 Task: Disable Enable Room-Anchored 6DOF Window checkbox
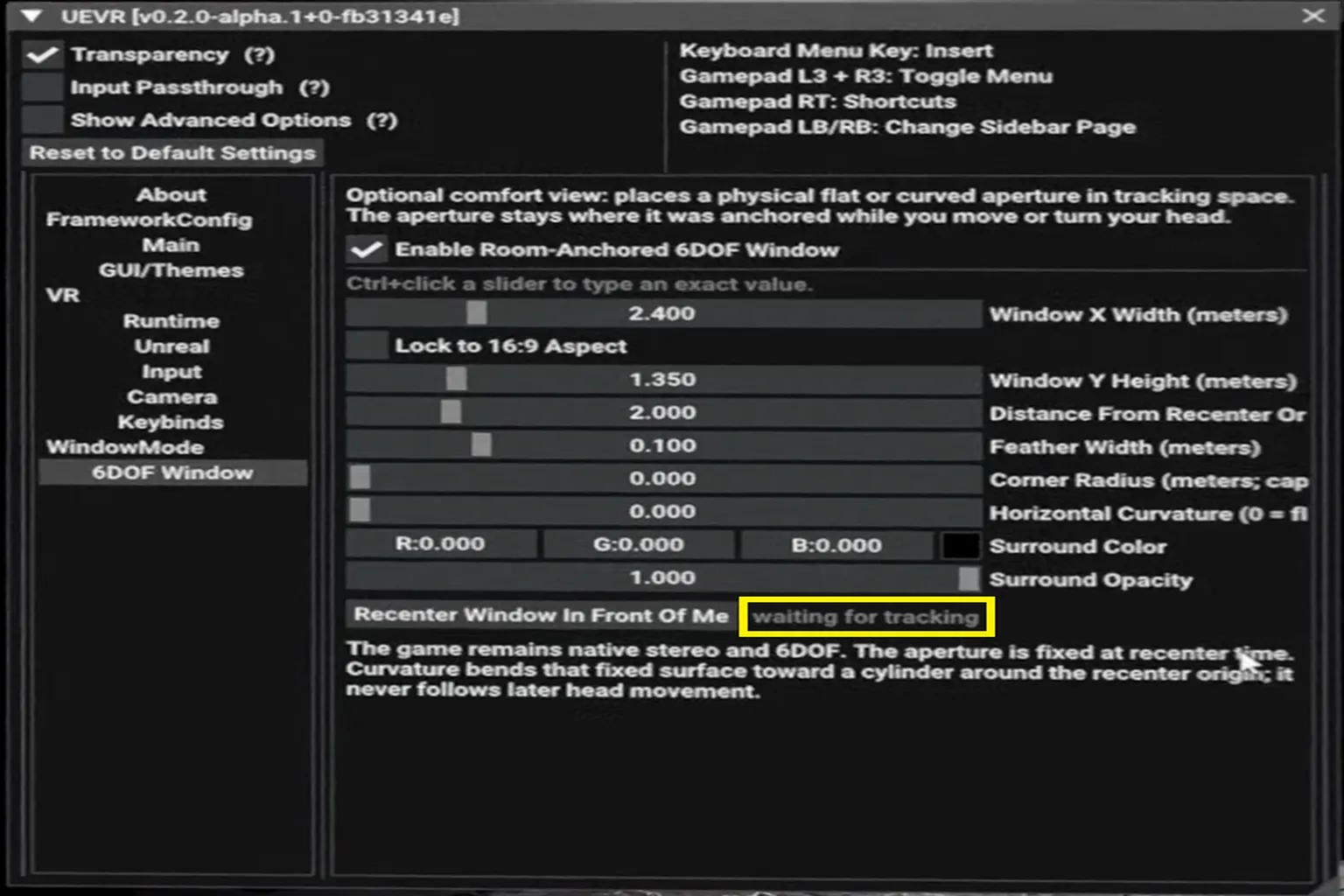pos(367,250)
